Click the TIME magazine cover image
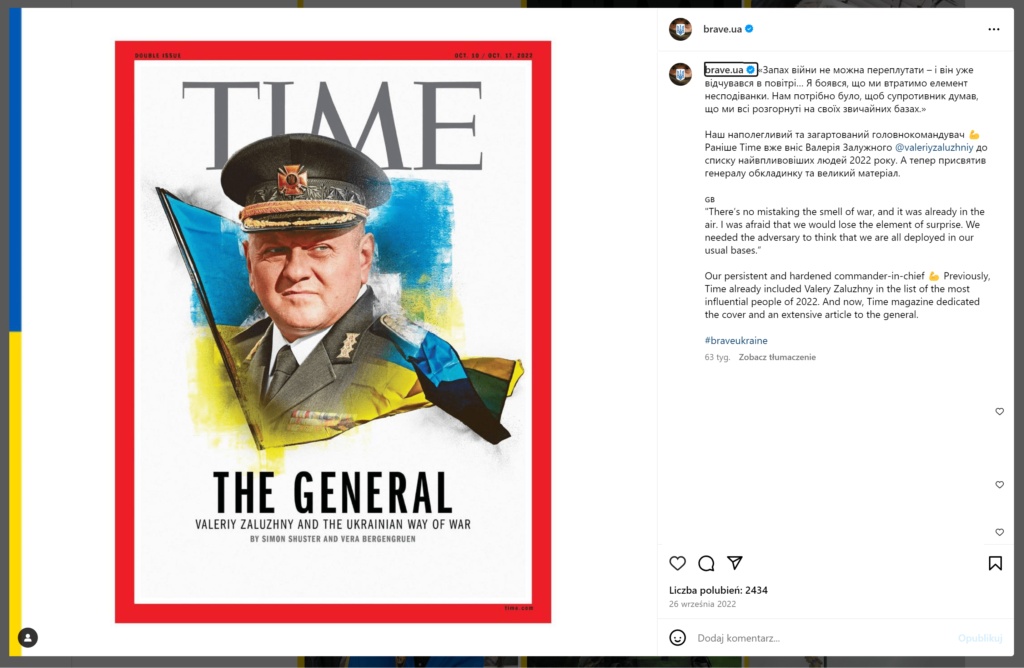 click(x=333, y=332)
